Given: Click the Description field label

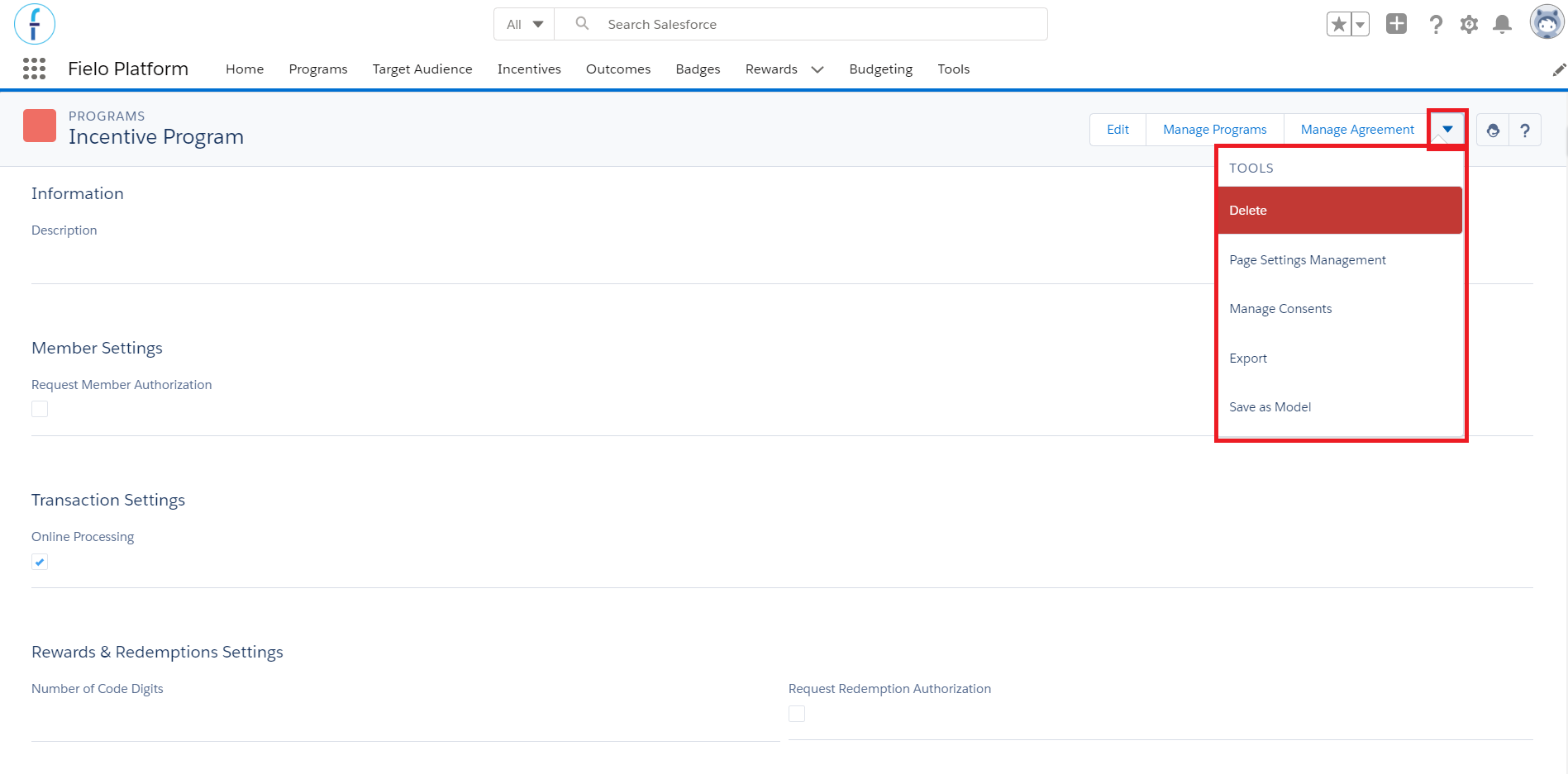Looking at the screenshot, I should pos(64,230).
